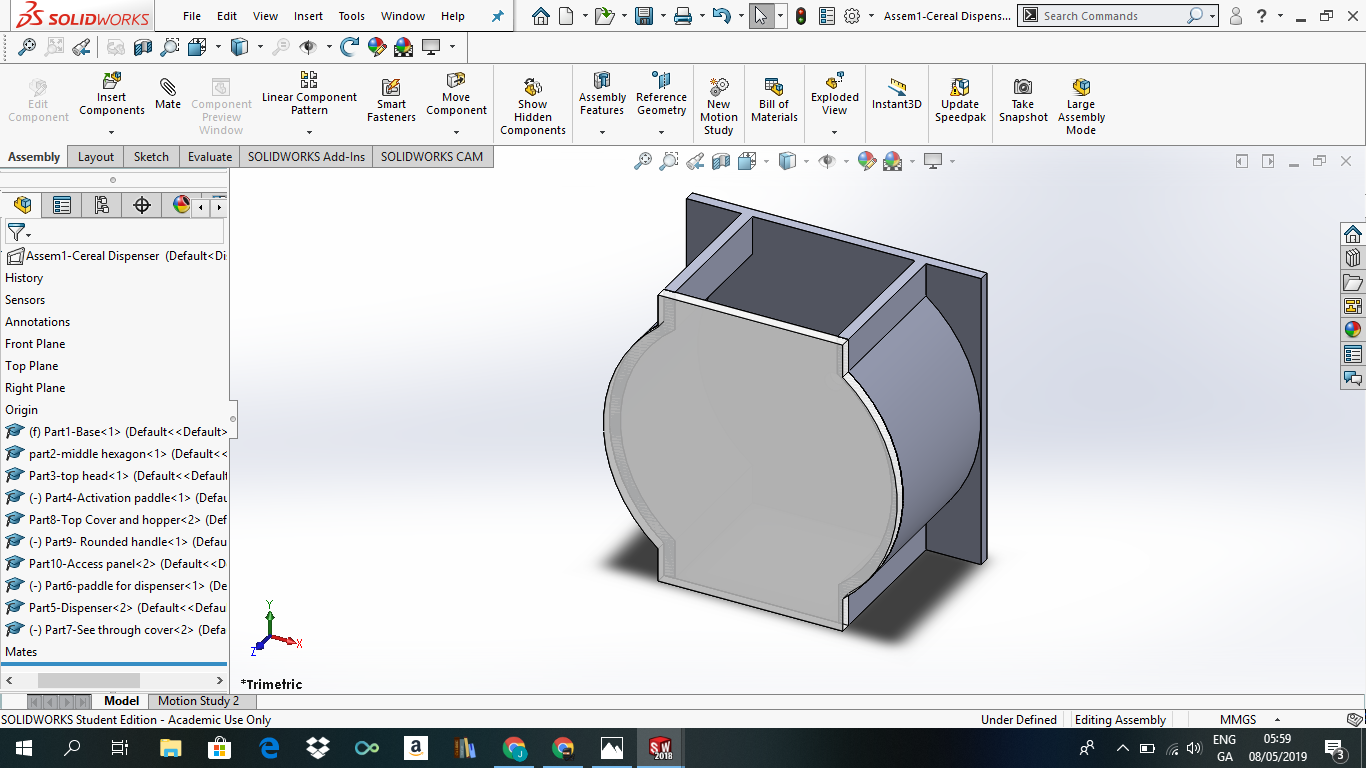Click Update Speedpak
This screenshot has width=1366, height=768.
[x=960, y=100]
